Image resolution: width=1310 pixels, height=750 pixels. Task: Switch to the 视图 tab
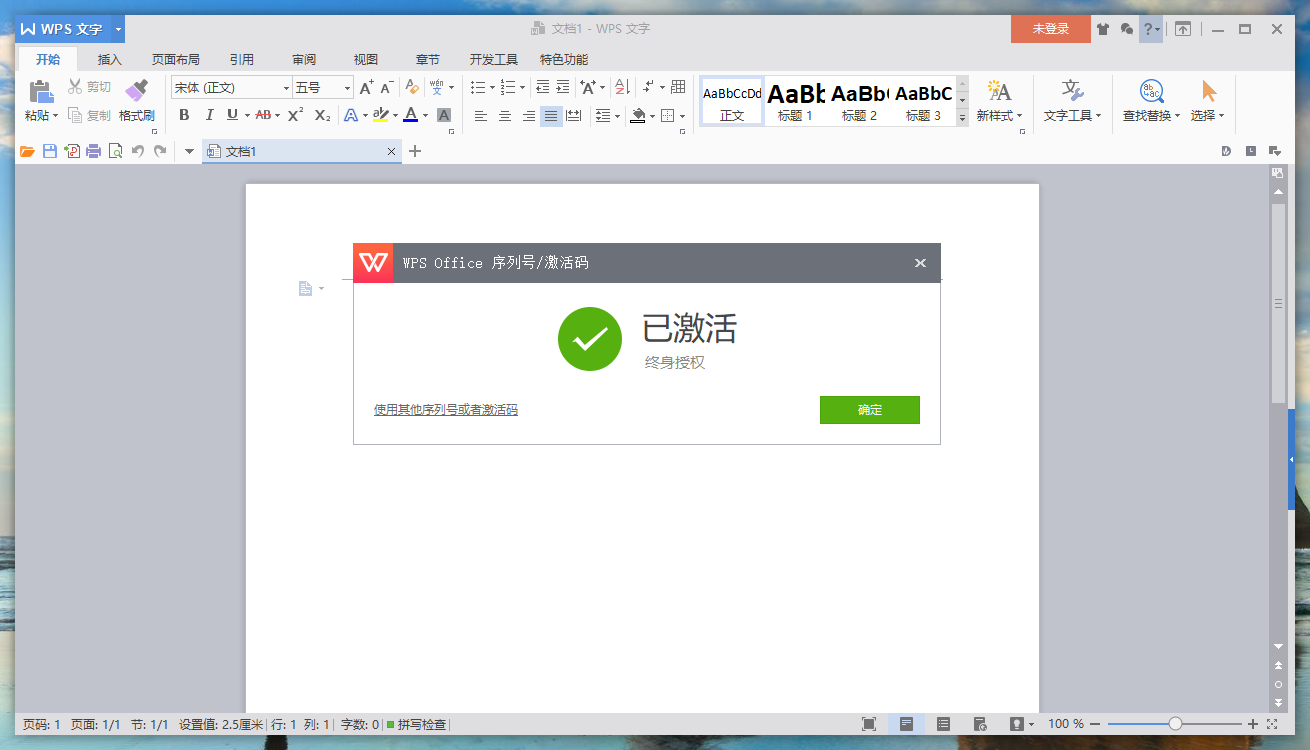coord(366,59)
